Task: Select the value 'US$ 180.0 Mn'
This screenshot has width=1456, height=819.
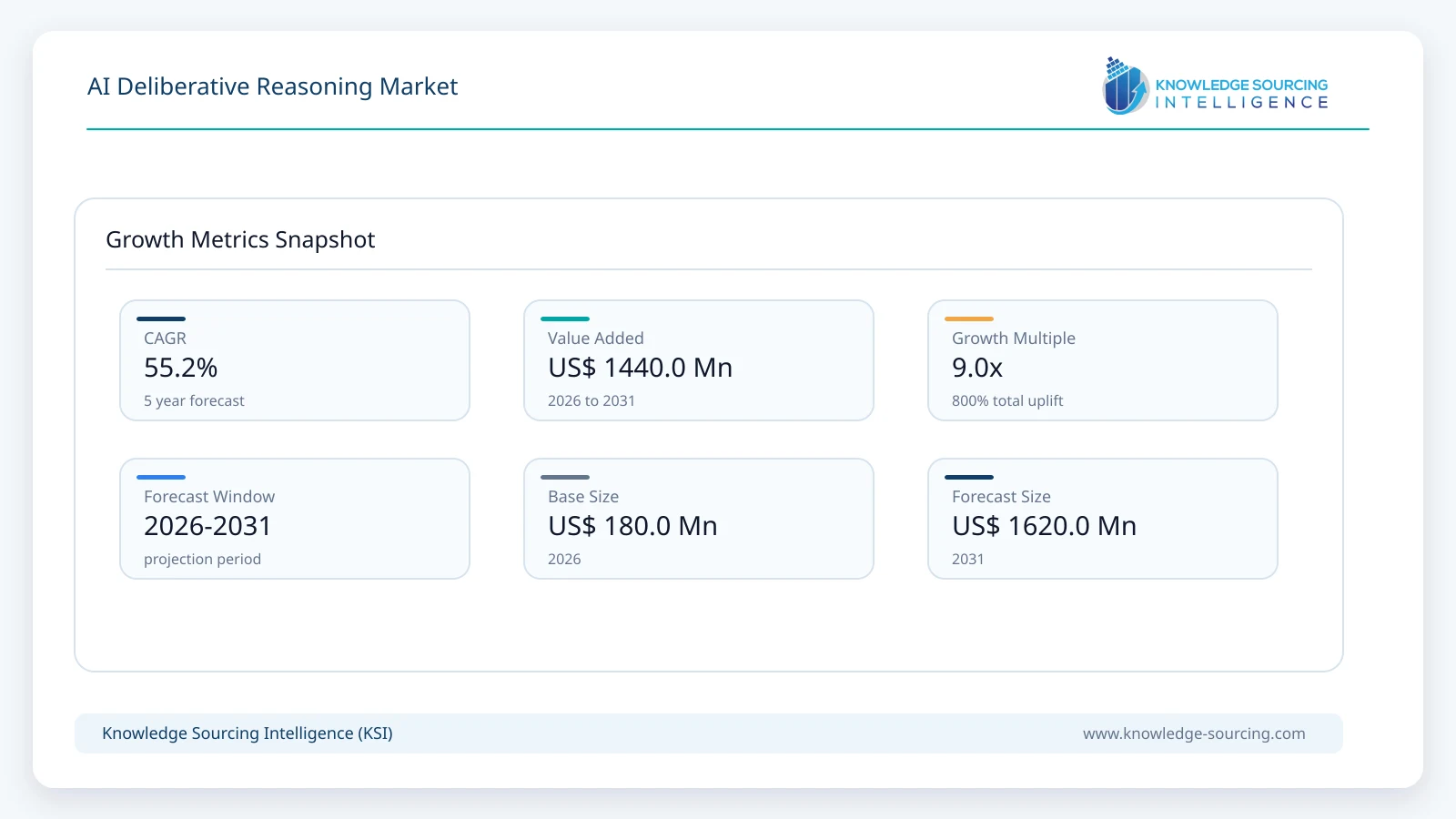Action: click(632, 526)
